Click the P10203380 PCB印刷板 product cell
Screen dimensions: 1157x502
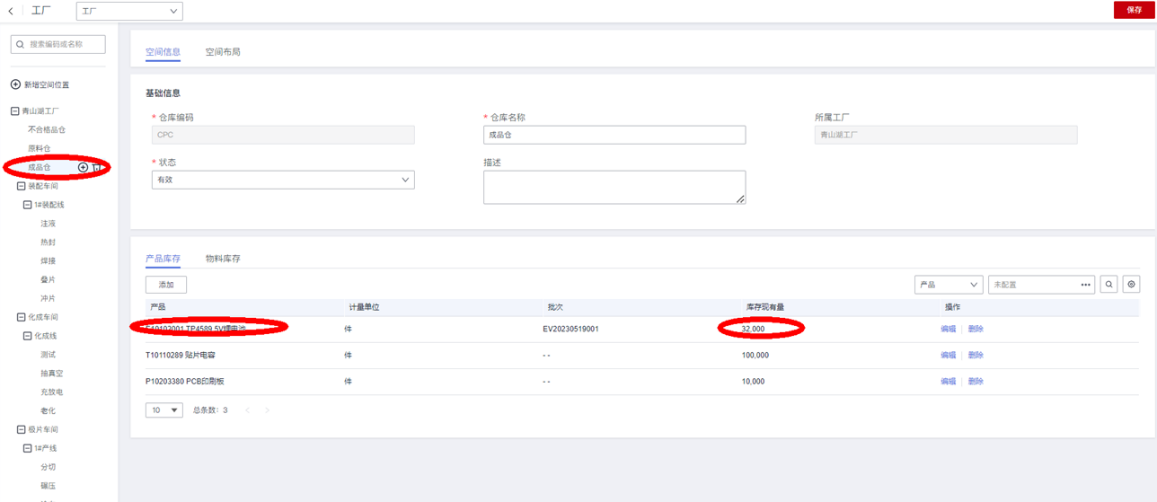pos(185,382)
